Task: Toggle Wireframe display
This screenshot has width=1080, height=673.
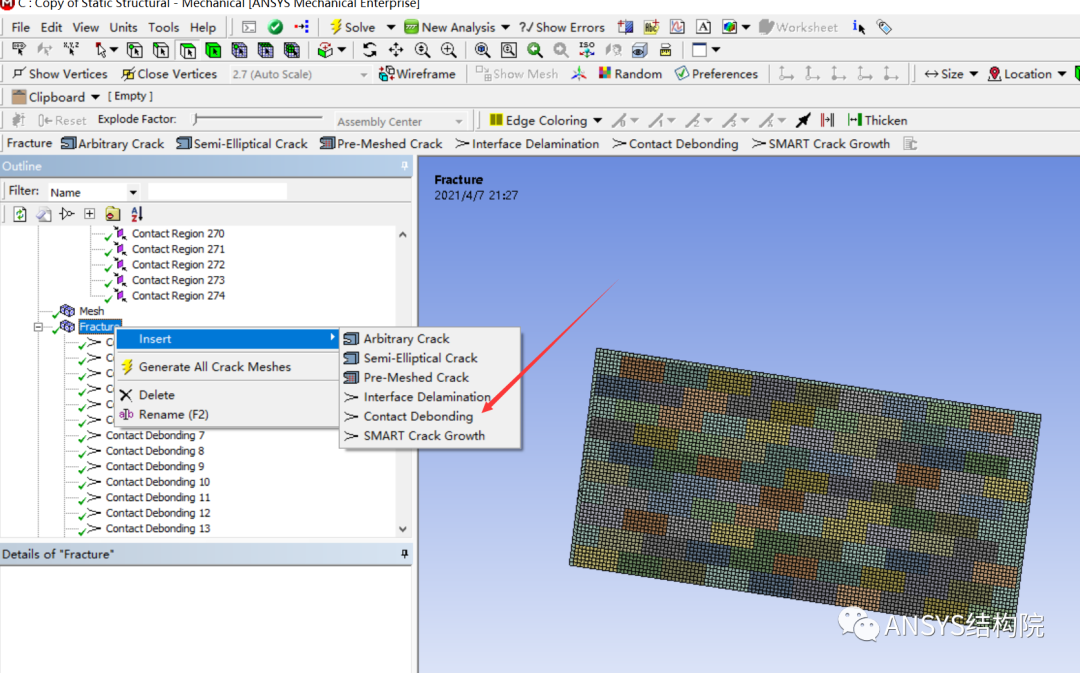Action: (x=417, y=74)
